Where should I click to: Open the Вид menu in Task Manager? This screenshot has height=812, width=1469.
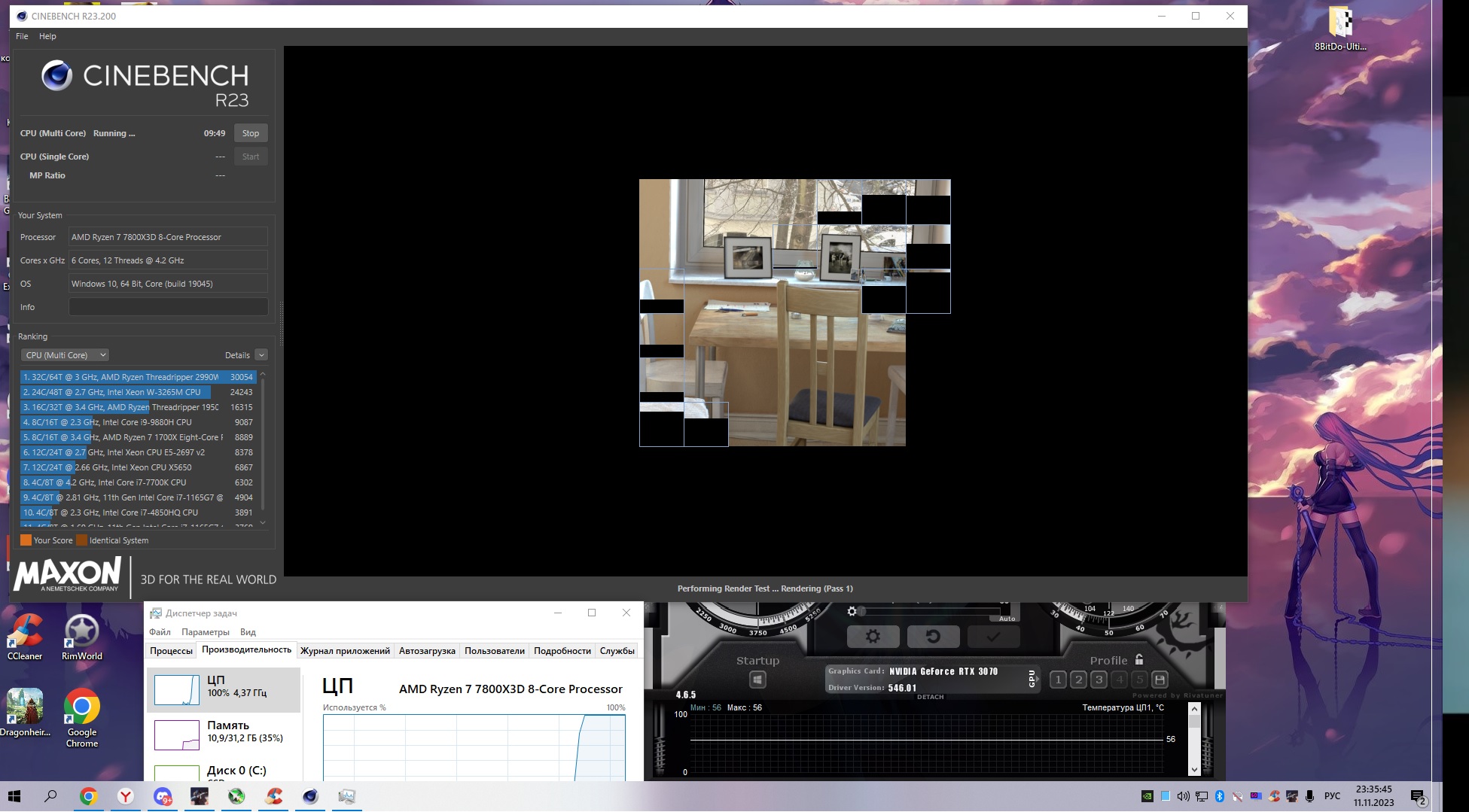[x=248, y=632]
